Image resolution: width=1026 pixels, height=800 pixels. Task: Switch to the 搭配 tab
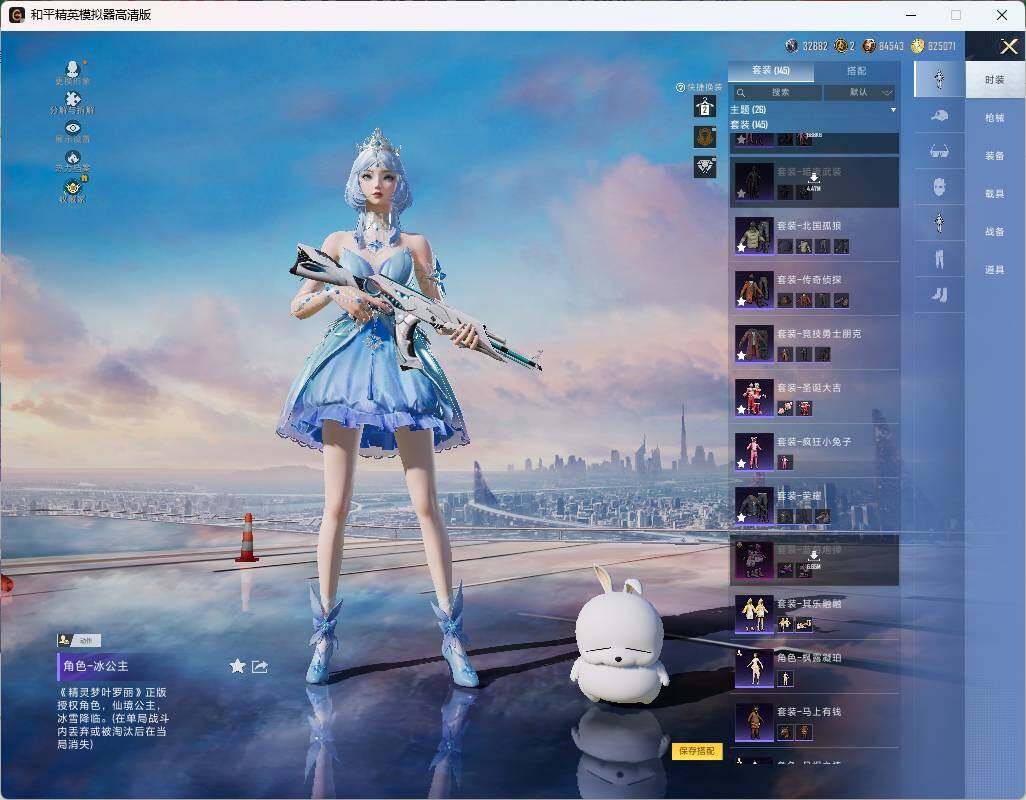pos(857,70)
